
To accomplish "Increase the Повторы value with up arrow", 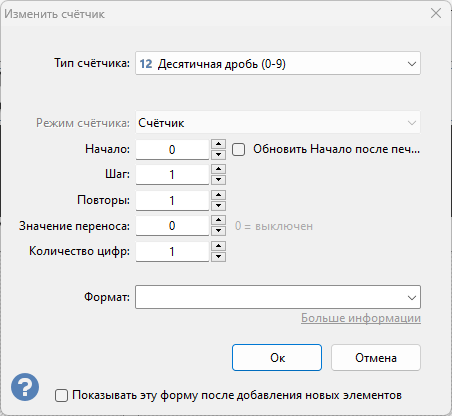I will point(218,195).
